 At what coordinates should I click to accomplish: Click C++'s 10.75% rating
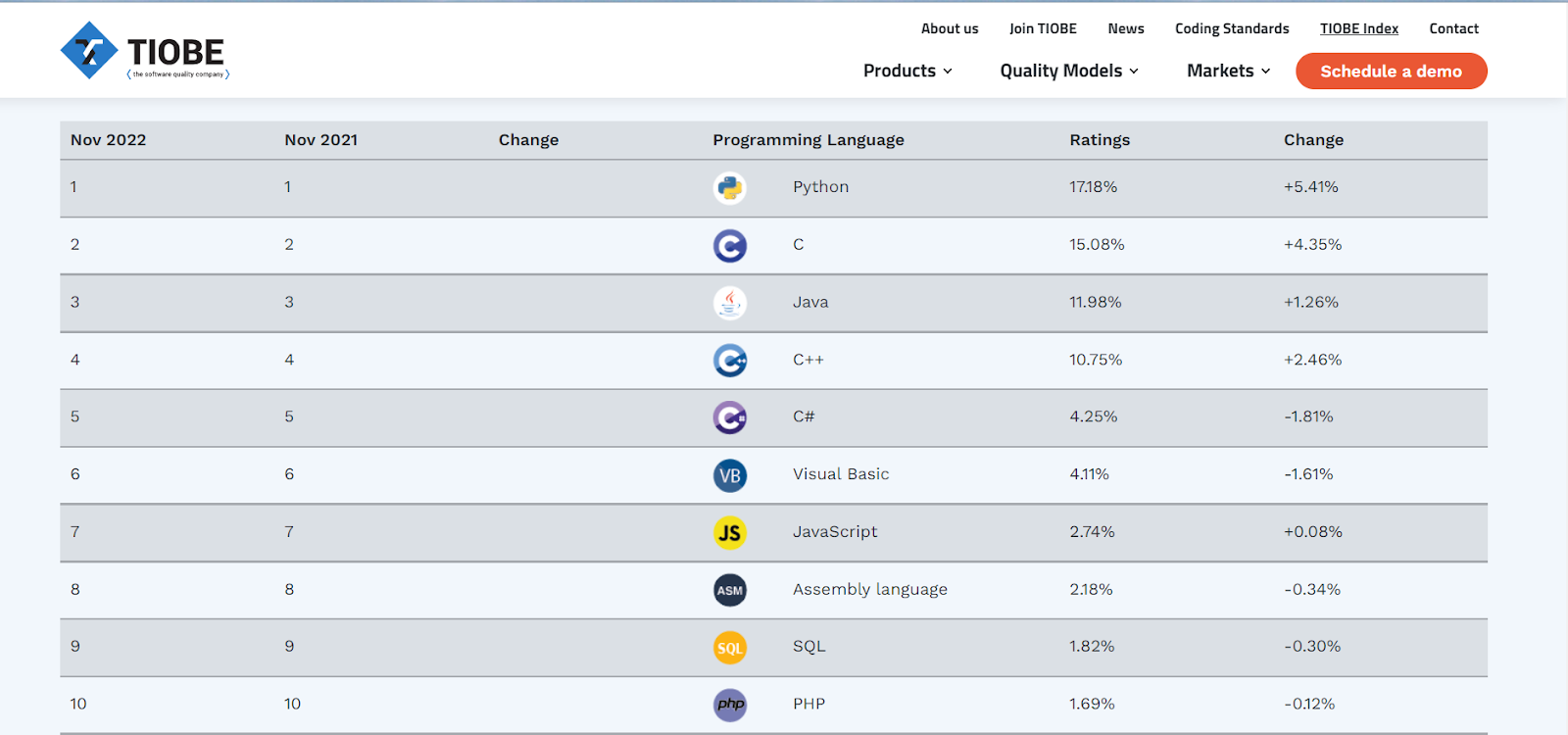pyautogui.click(x=1096, y=360)
